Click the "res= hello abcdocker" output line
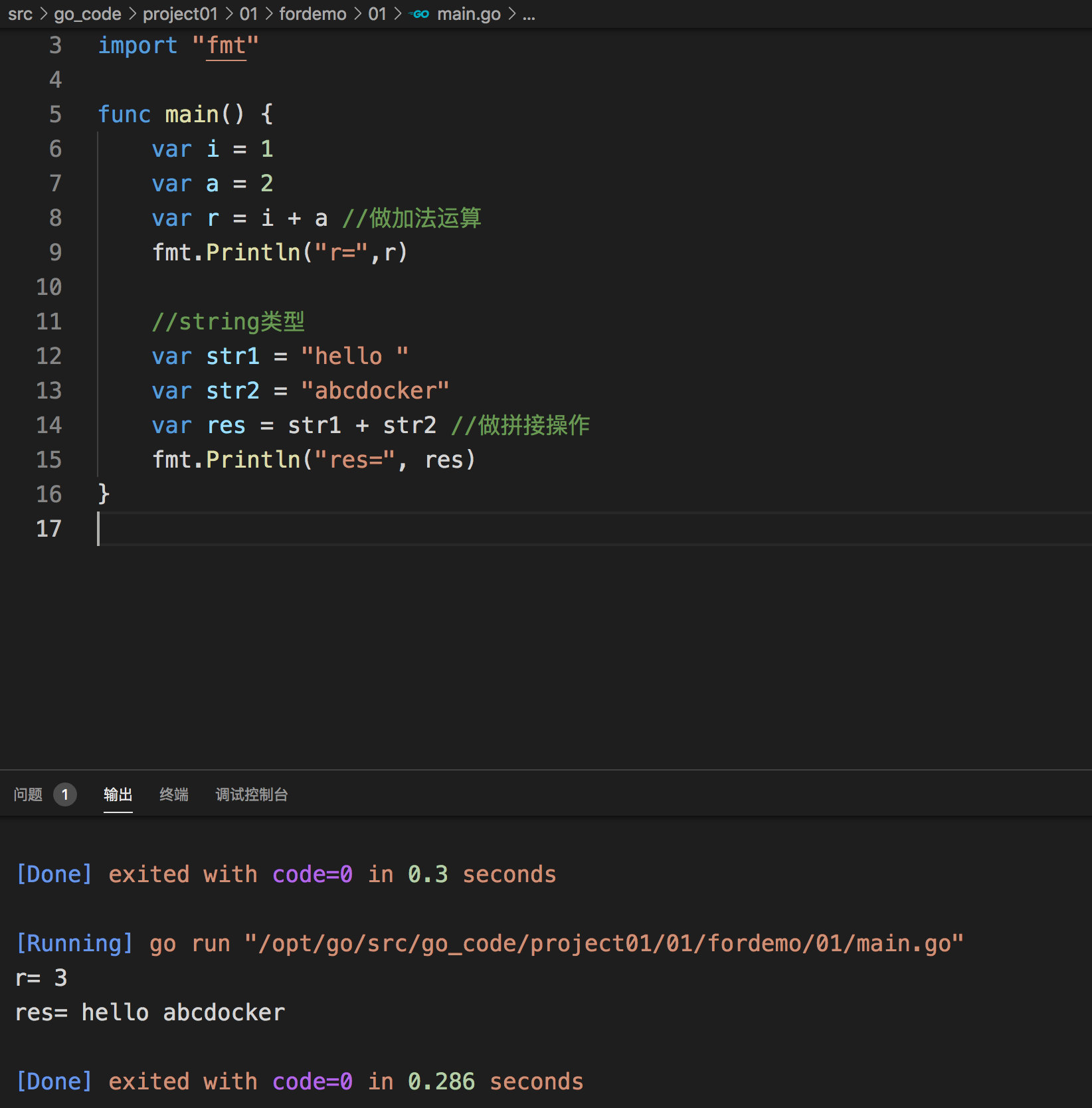 [150, 1012]
